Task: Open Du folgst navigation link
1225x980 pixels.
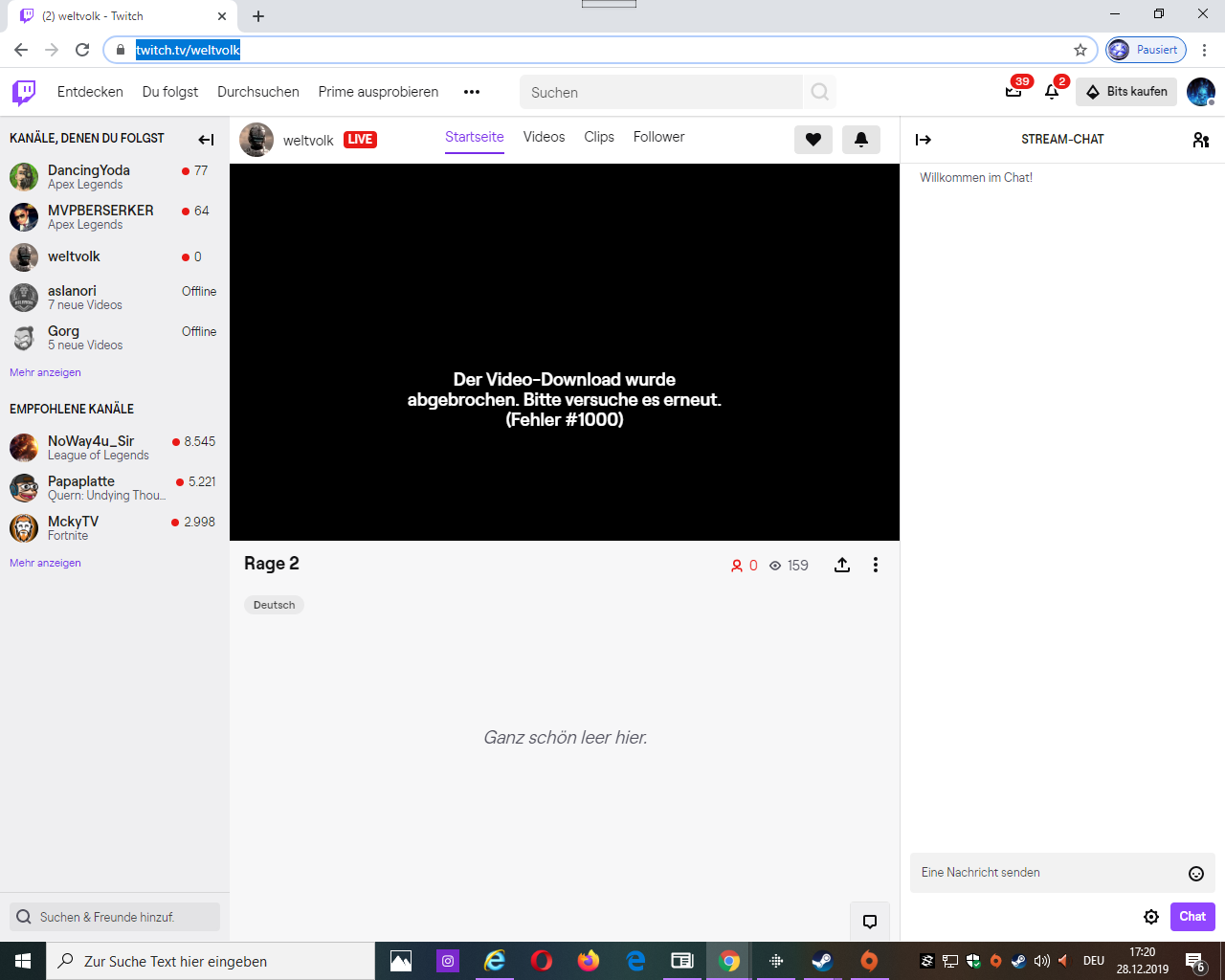Action: pyautogui.click(x=170, y=92)
